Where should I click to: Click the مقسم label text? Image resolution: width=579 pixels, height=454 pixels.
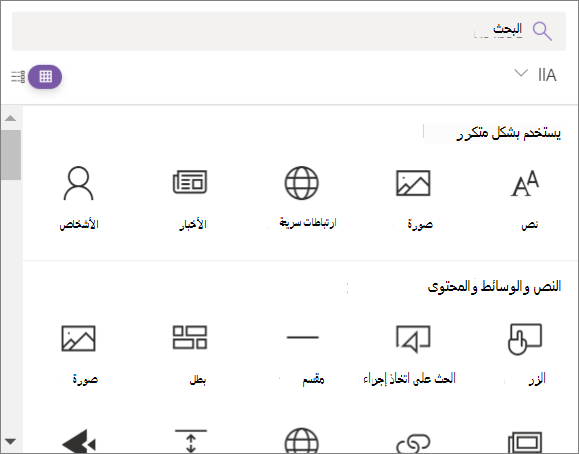pos(313,379)
